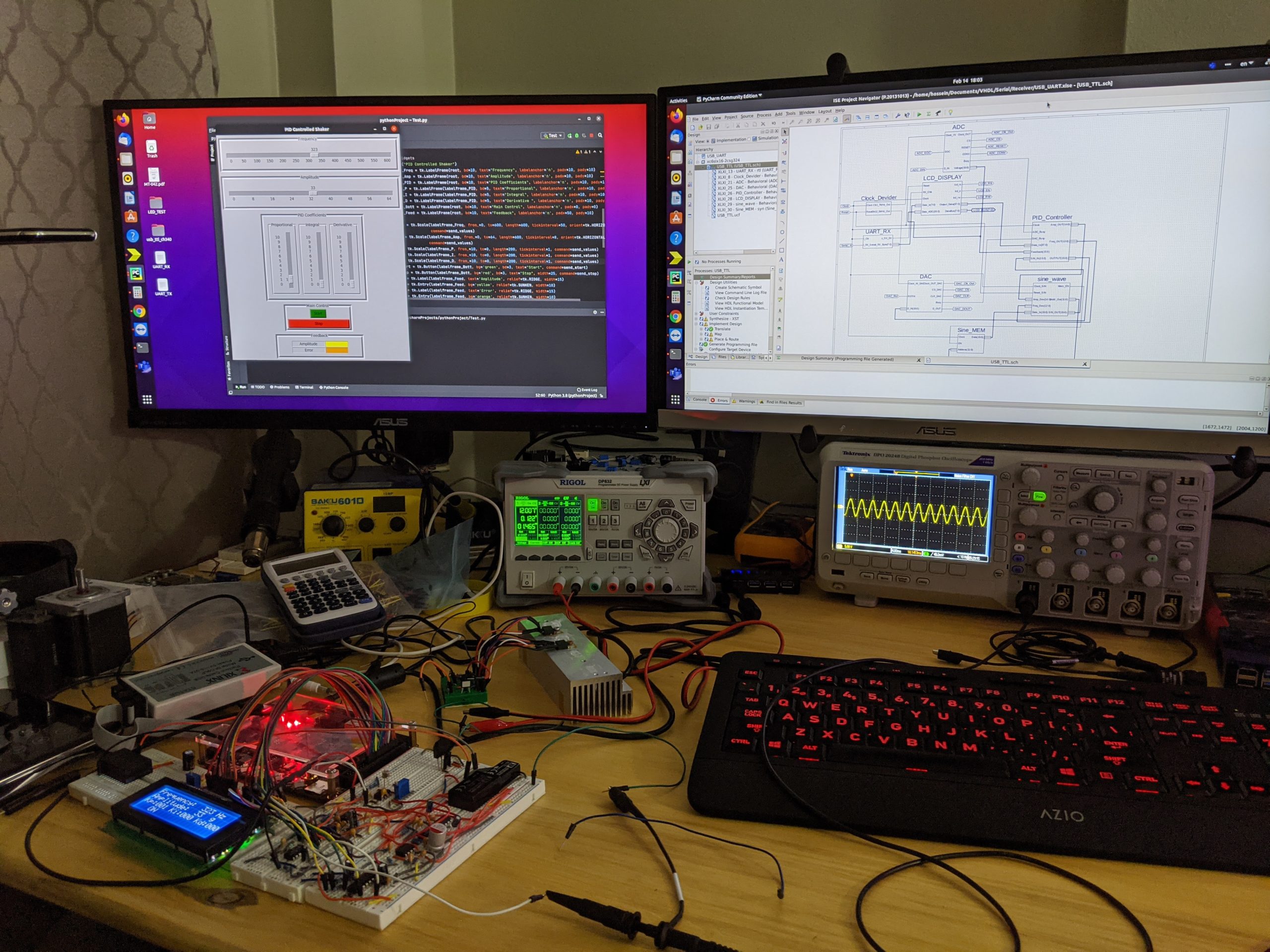1270x952 pixels.
Task: Open the Python Console tab in PyCharm
Action: click(x=334, y=387)
